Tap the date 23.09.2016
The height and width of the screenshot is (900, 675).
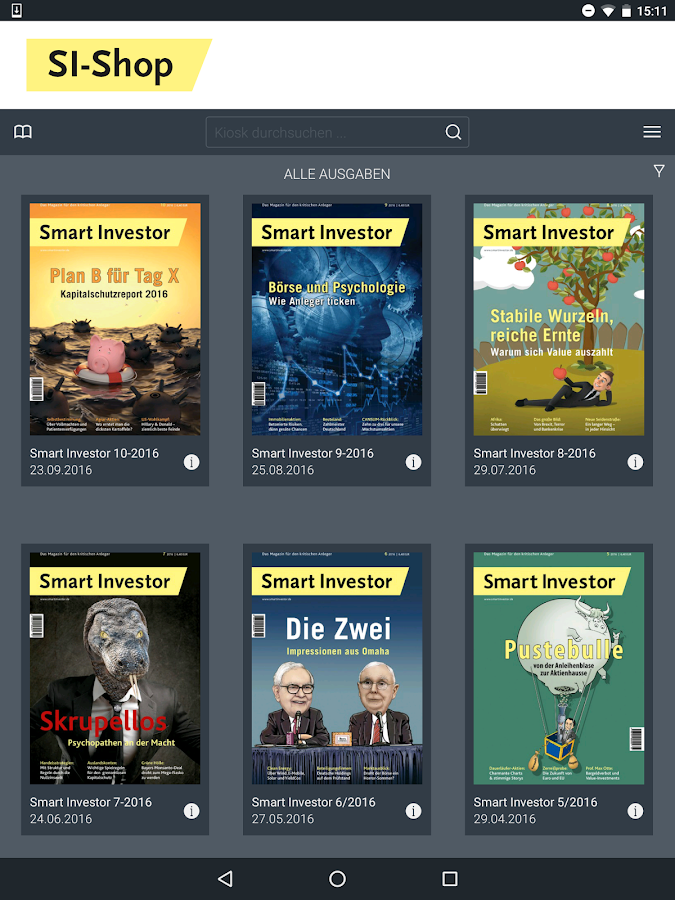click(x=61, y=470)
